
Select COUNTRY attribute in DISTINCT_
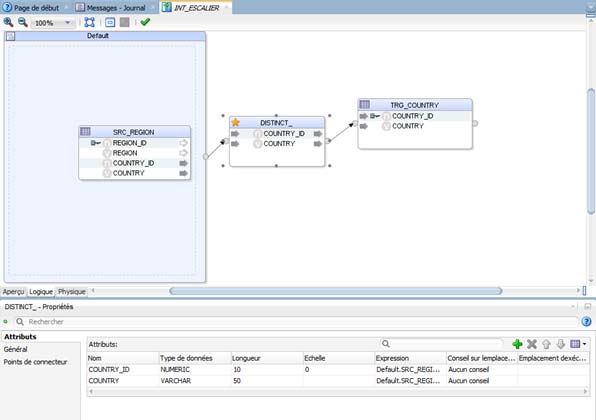[279, 144]
